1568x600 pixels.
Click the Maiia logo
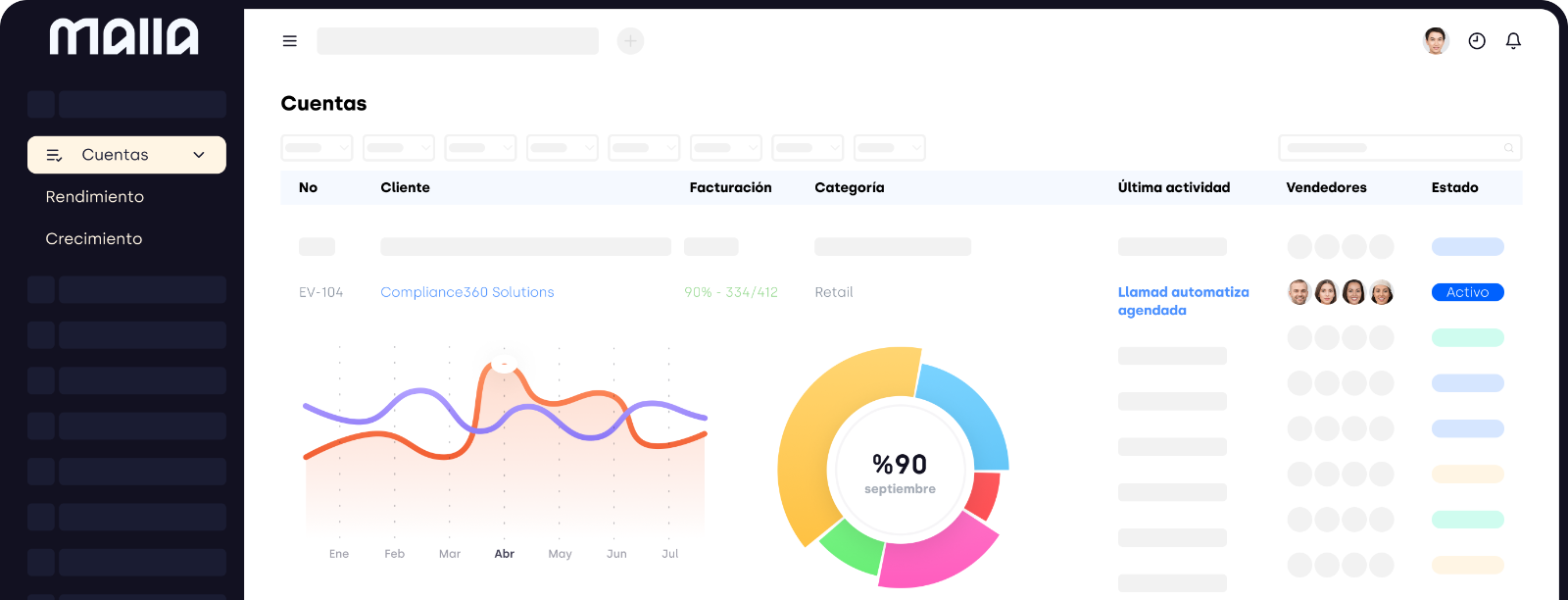coord(123,37)
